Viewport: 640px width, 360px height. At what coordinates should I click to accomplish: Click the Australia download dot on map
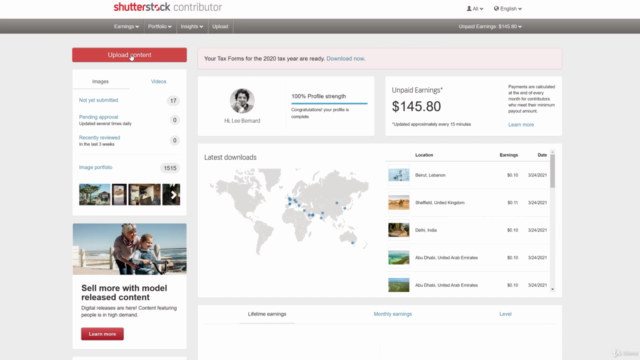(353, 243)
